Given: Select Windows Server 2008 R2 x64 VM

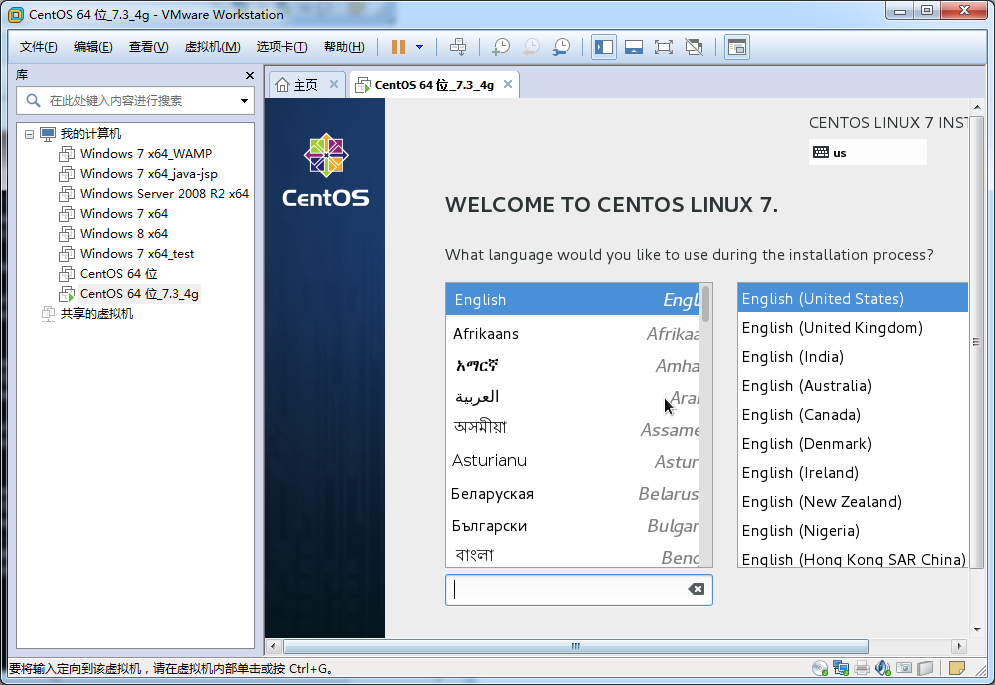Looking at the screenshot, I should pyautogui.click(x=164, y=194).
